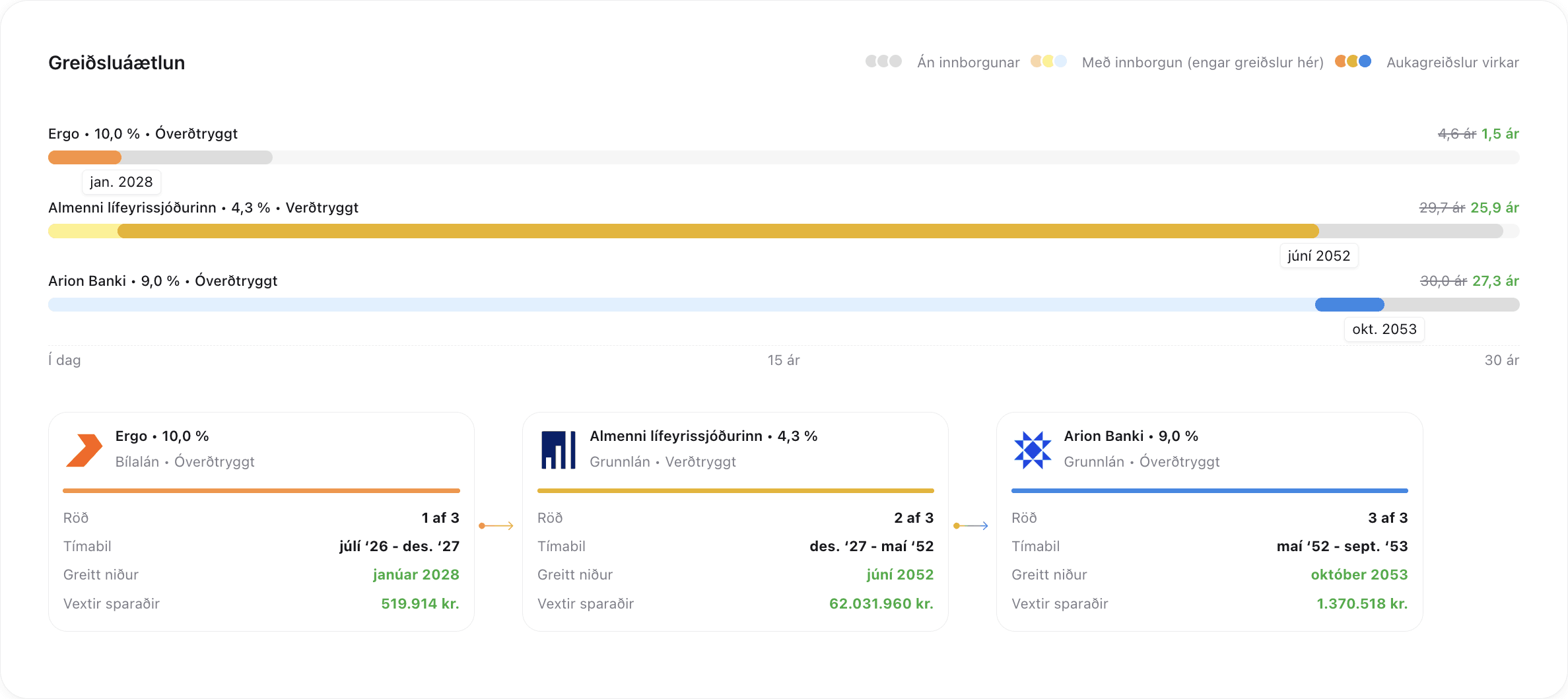Open the 'Arion Banki • 9,0 %' card title

1131,436
